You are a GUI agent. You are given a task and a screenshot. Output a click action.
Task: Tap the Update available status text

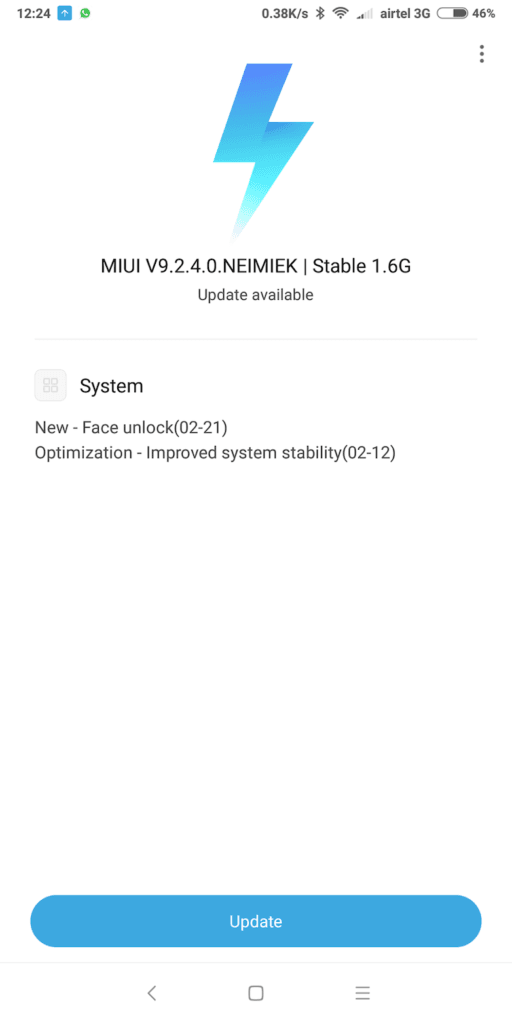coord(255,295)
